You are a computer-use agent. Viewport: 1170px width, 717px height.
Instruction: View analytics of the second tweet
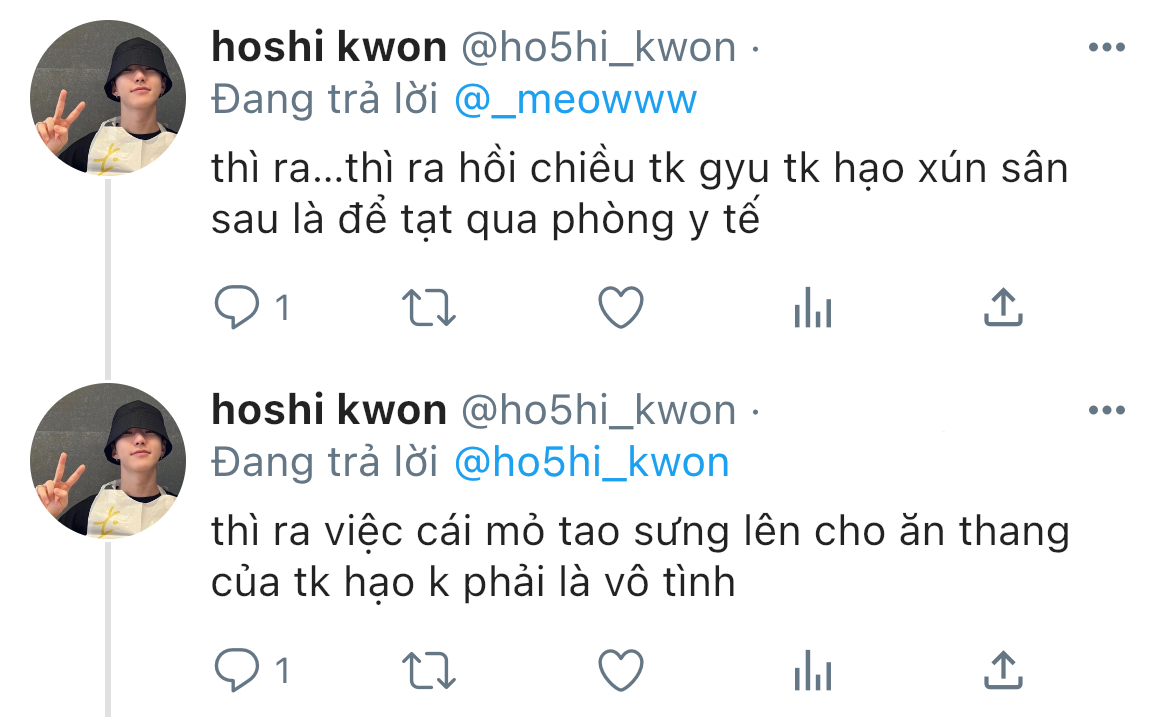(x=813, y=670)
